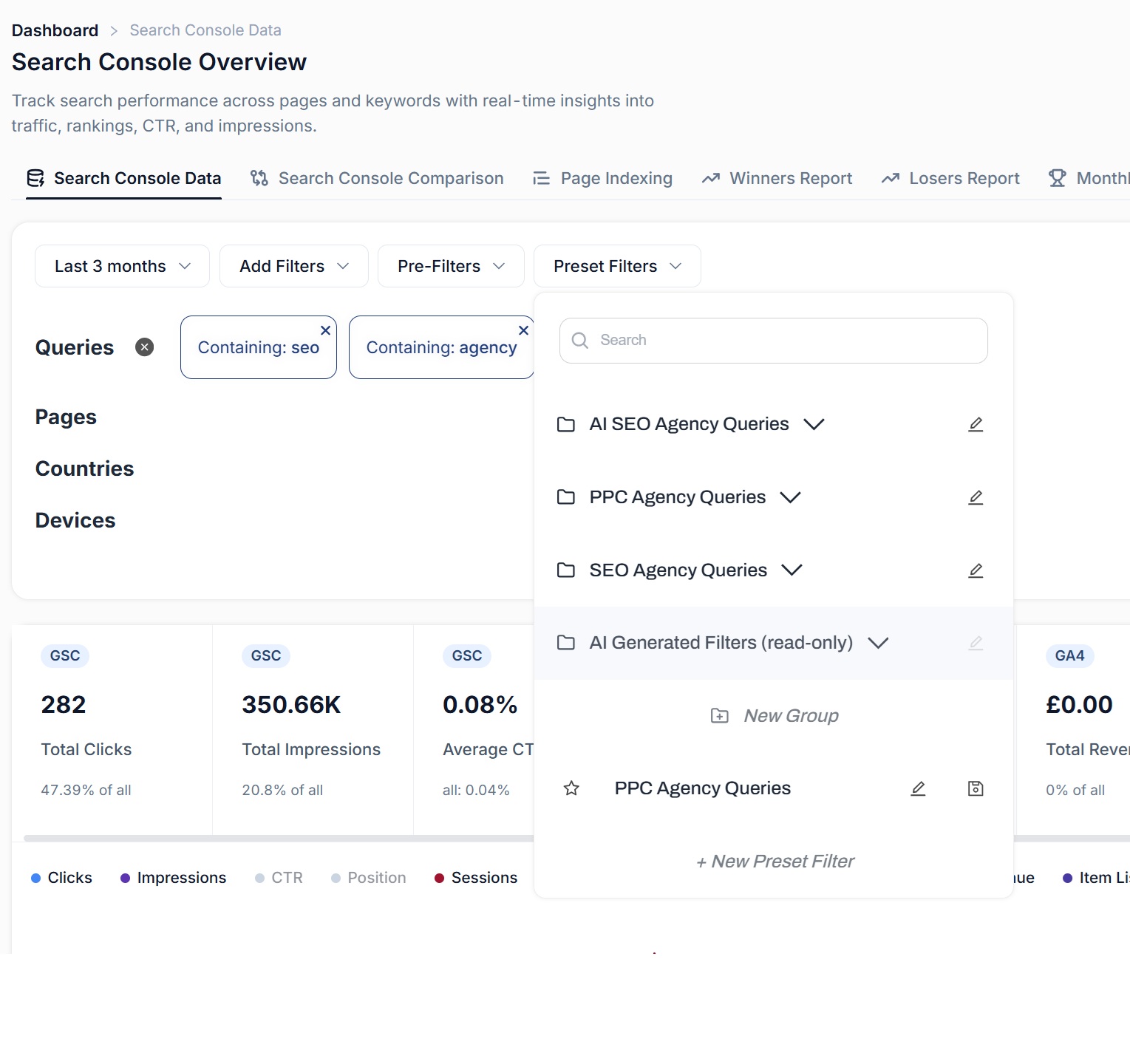Remove the 'Containing: seo' filter chip

(325, 330)
